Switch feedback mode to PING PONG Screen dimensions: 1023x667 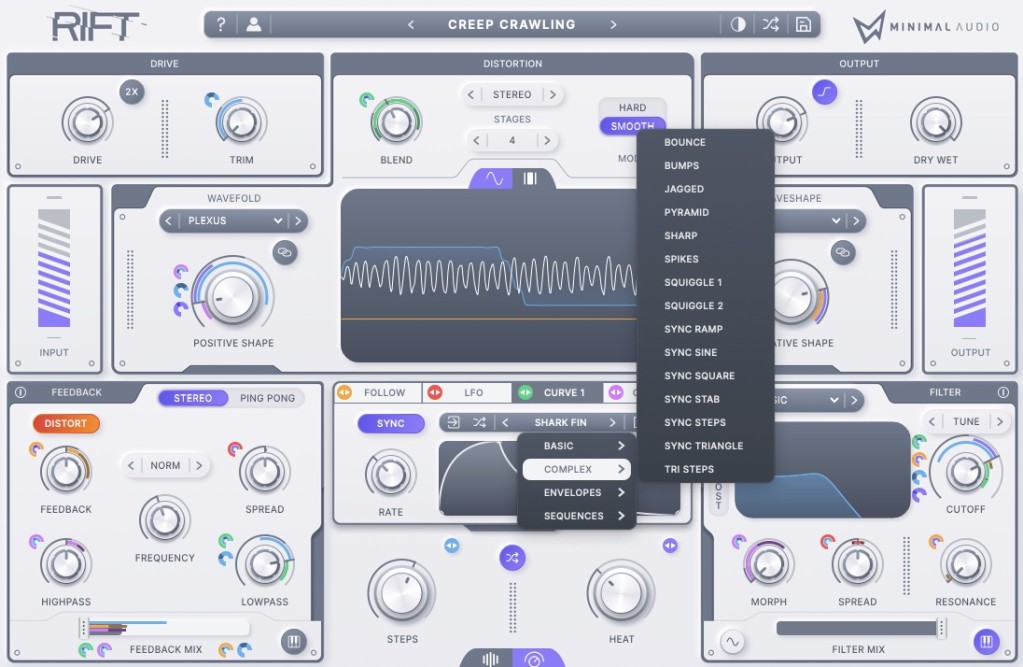point(267,398)
